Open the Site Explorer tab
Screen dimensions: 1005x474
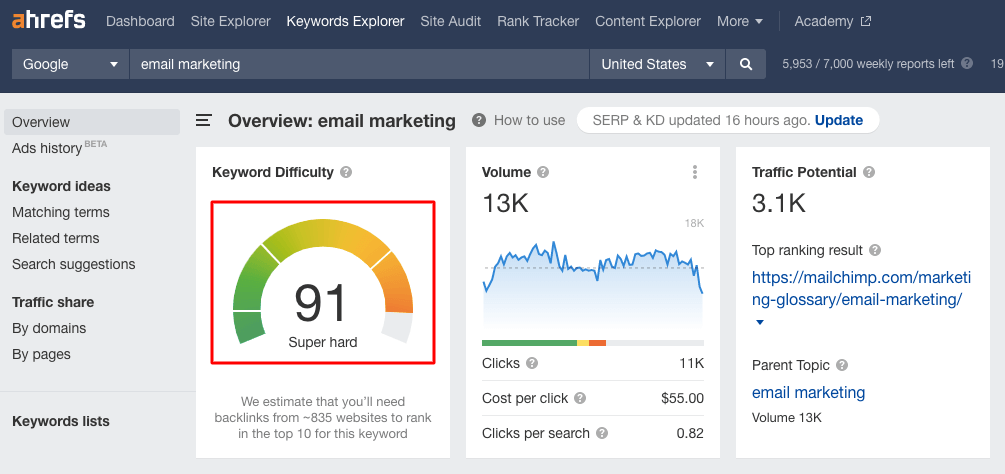coord(231,21)
